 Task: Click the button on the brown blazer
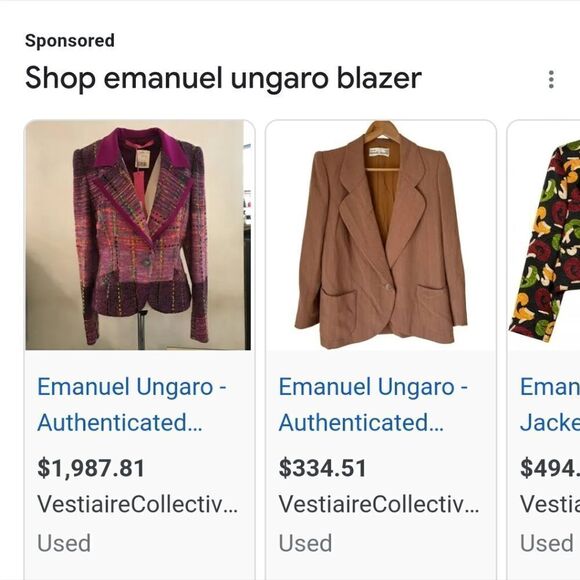tap(387, 287)
